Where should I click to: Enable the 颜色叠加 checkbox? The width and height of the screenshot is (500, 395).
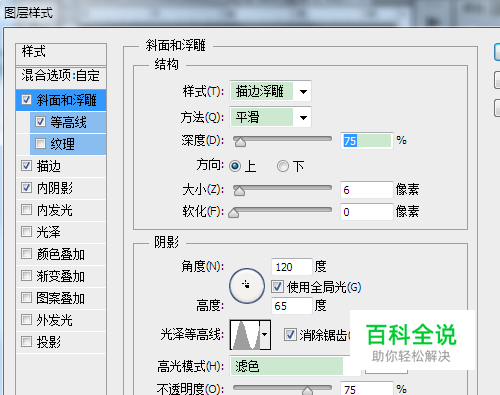(26, 254)
